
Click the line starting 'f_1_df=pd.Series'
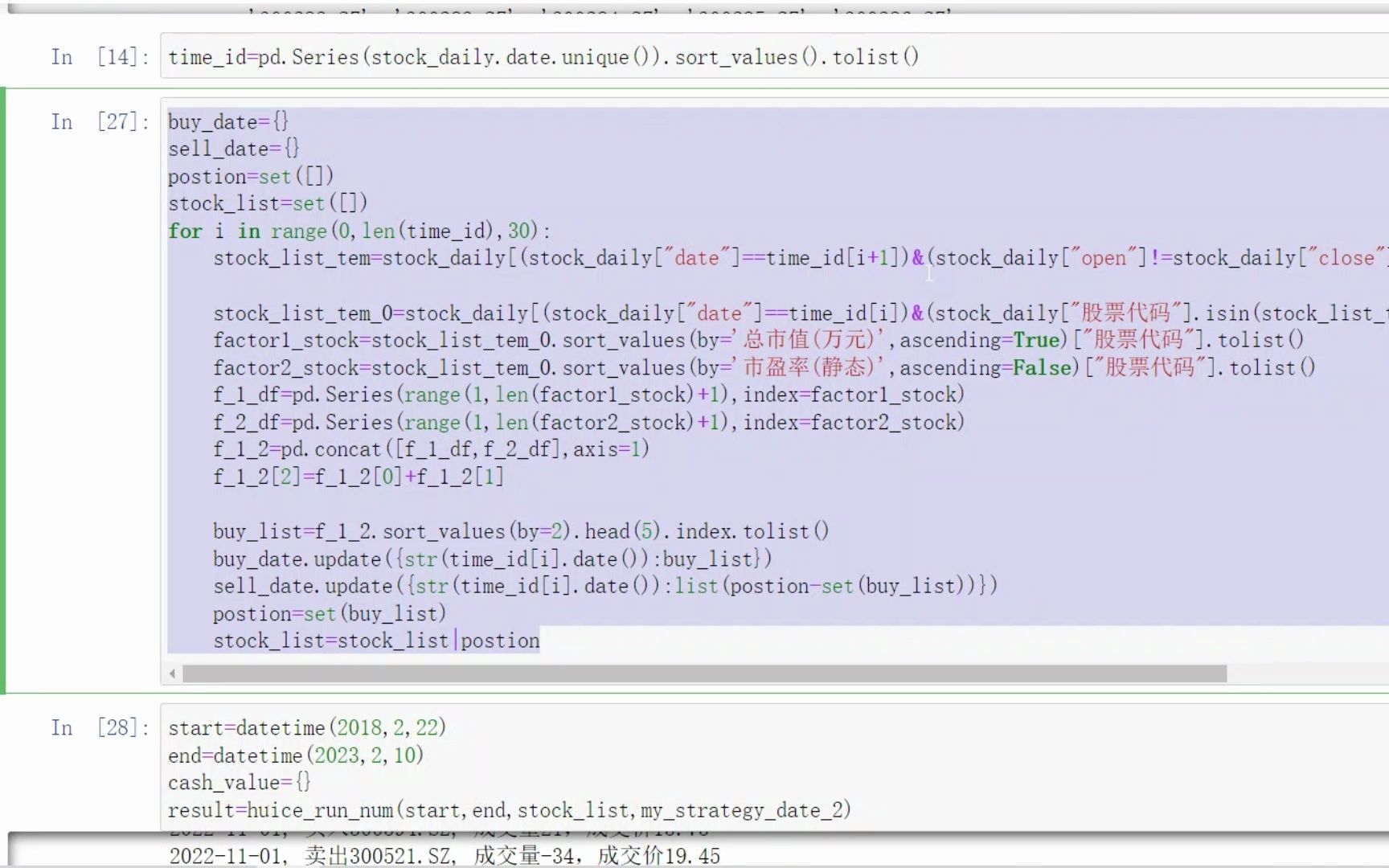(588, 395)
